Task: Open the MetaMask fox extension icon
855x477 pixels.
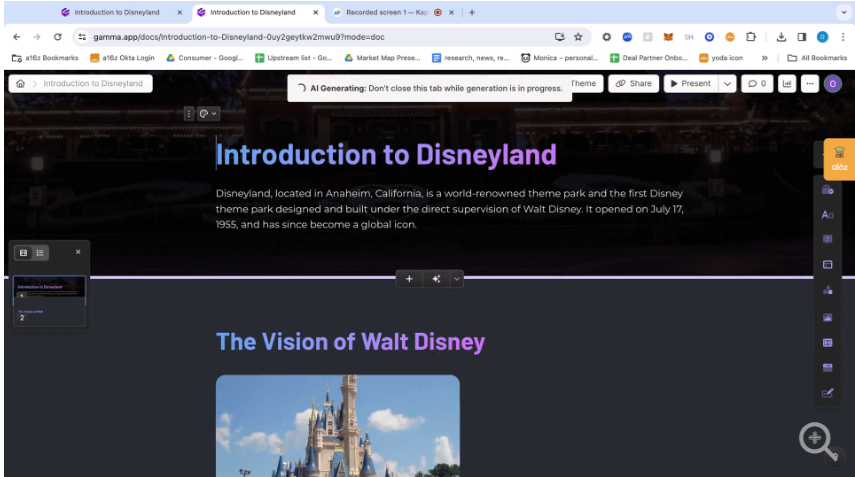Action: click(668, 37)
